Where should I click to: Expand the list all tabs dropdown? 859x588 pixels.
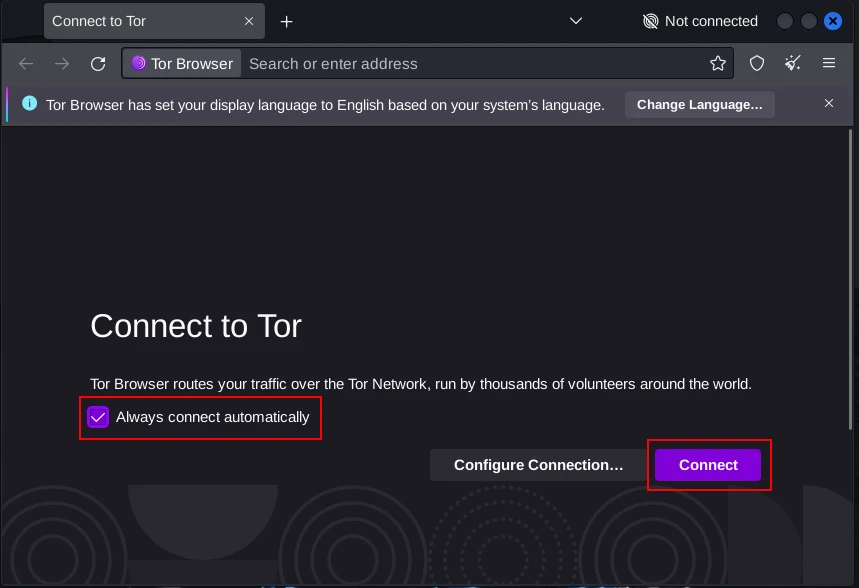[x=576, y=21]
